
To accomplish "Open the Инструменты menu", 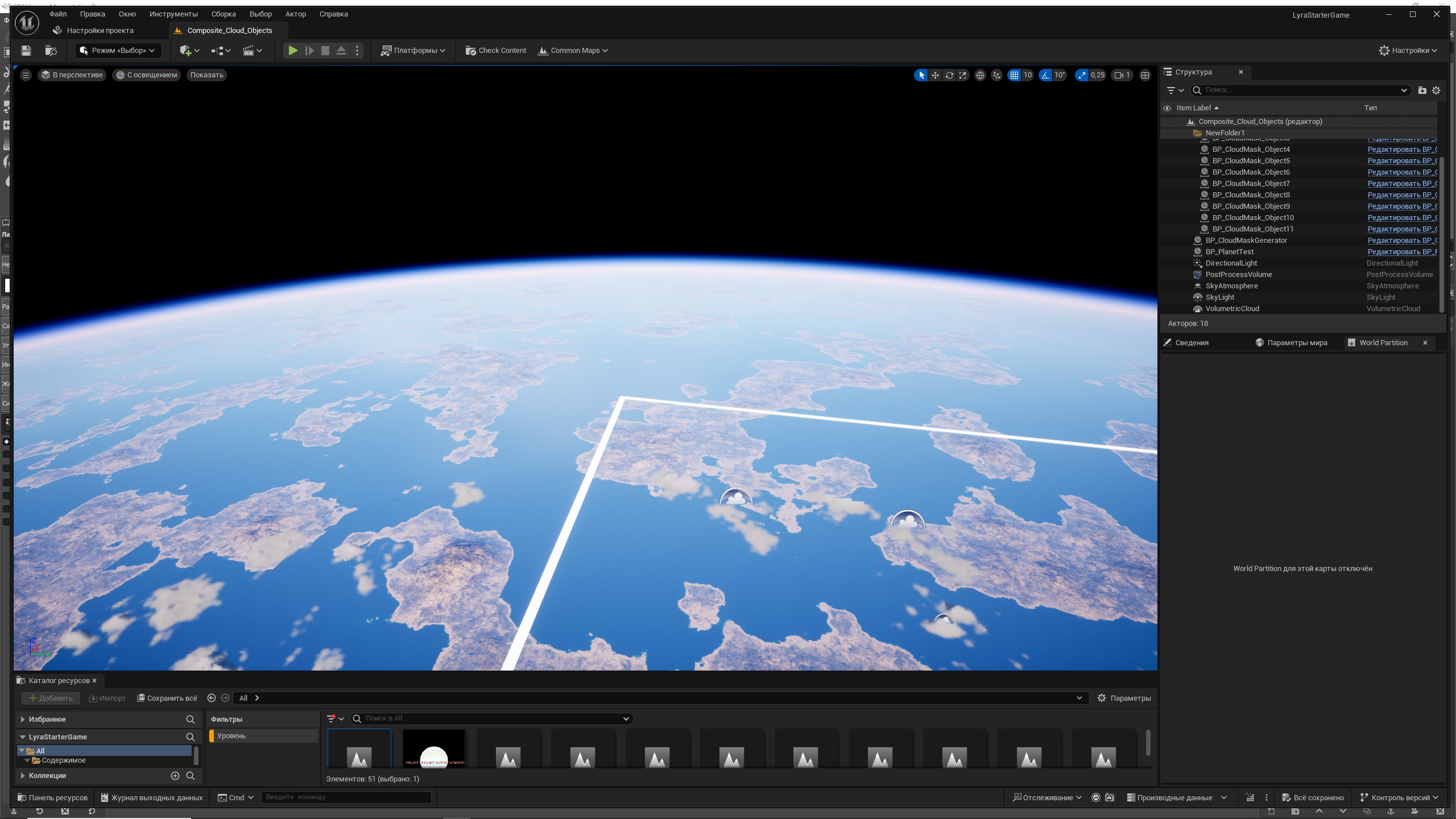I will point(173,14).
